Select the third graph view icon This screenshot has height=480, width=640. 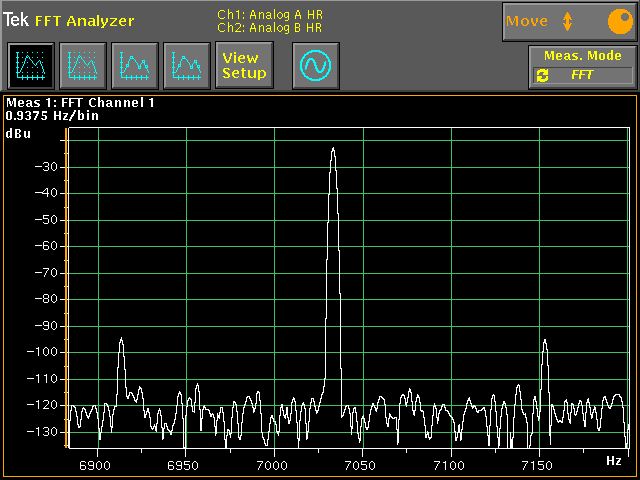[x=135, y=66]
